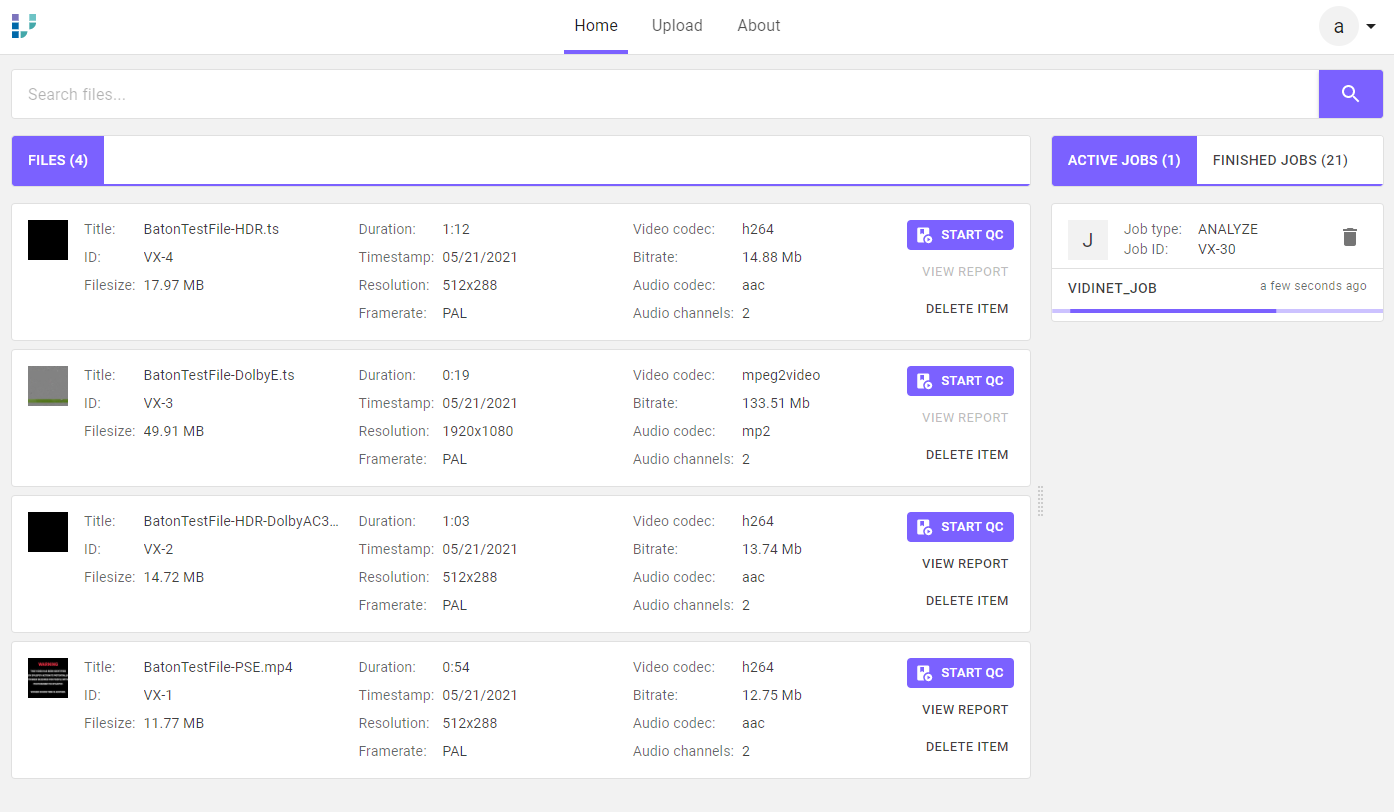Switch to Finished Jobs (21) tab
The image size is (1394, 812).
click(x=1279, y=161)
